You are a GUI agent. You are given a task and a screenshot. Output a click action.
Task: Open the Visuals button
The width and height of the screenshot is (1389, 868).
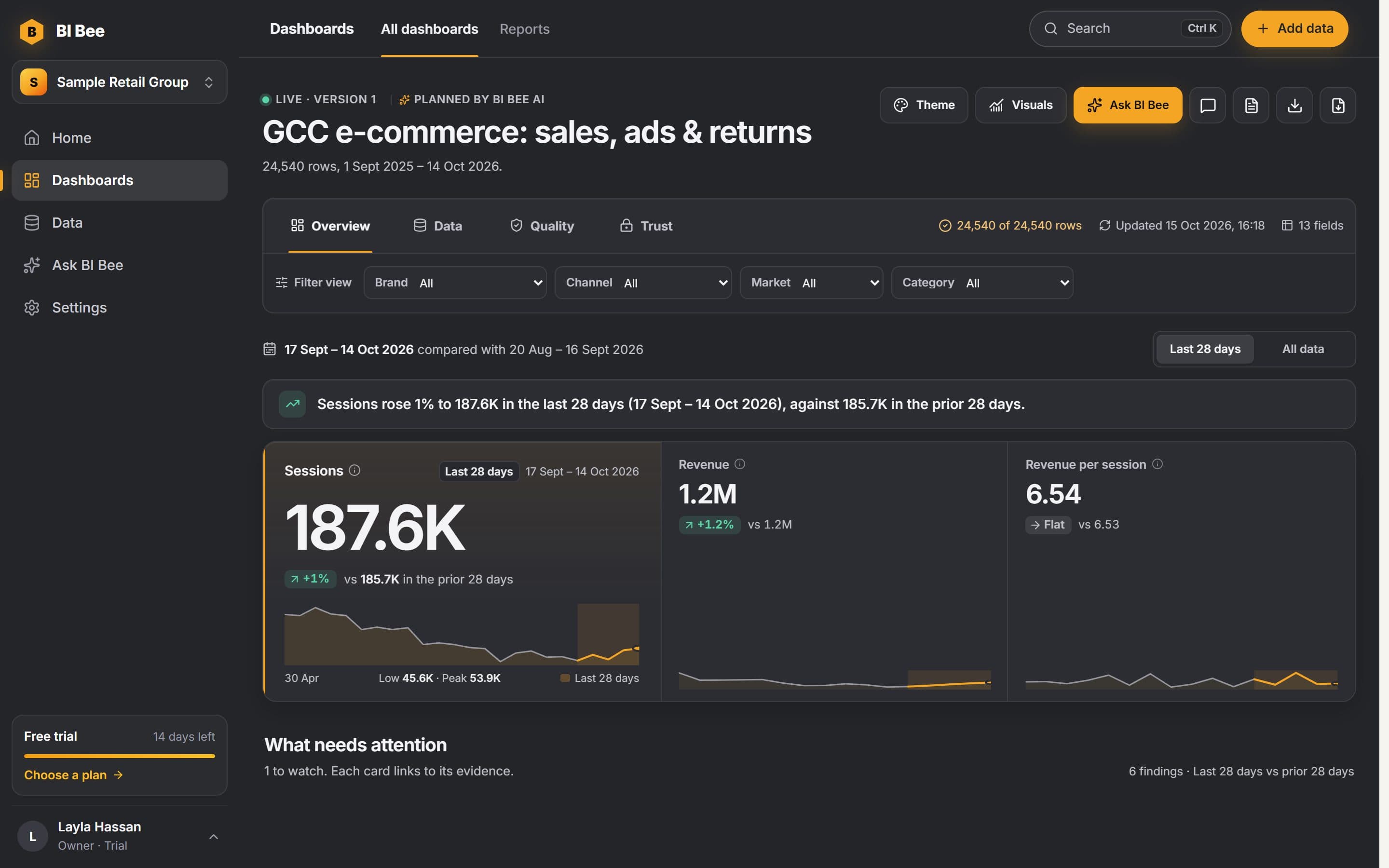[1021, 105]
